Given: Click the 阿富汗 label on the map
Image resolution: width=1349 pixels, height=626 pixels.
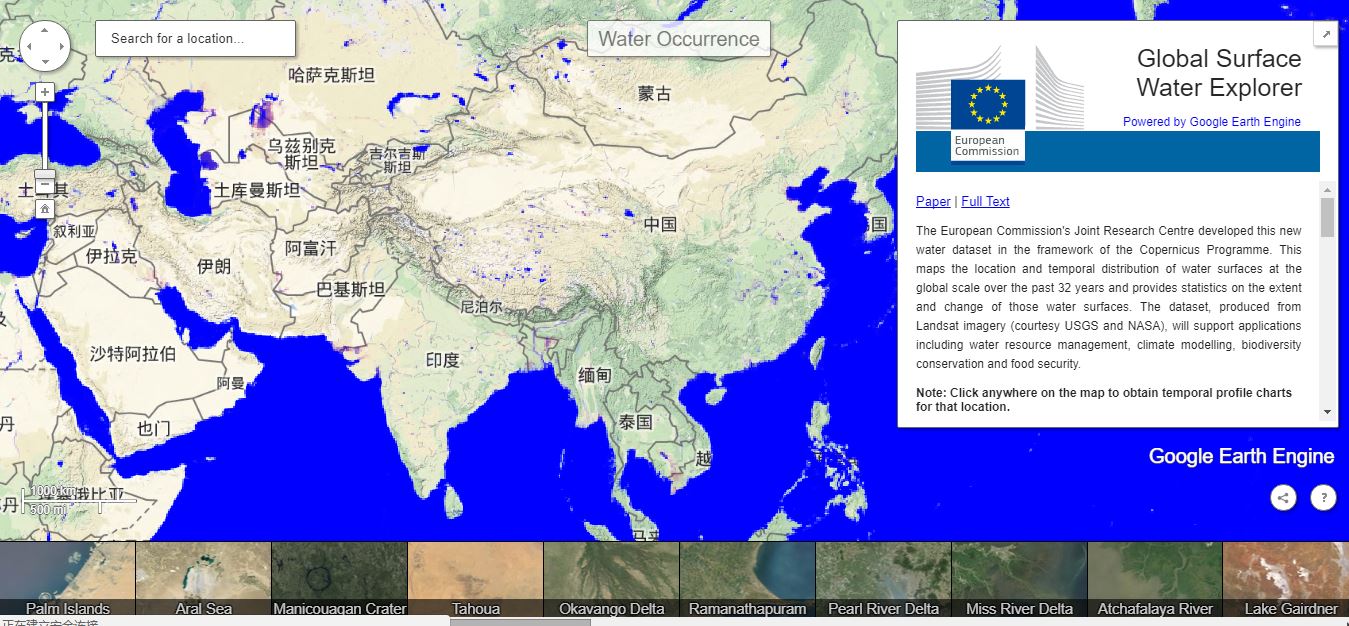Looking at the screenshot, I should tap(311, 247).
